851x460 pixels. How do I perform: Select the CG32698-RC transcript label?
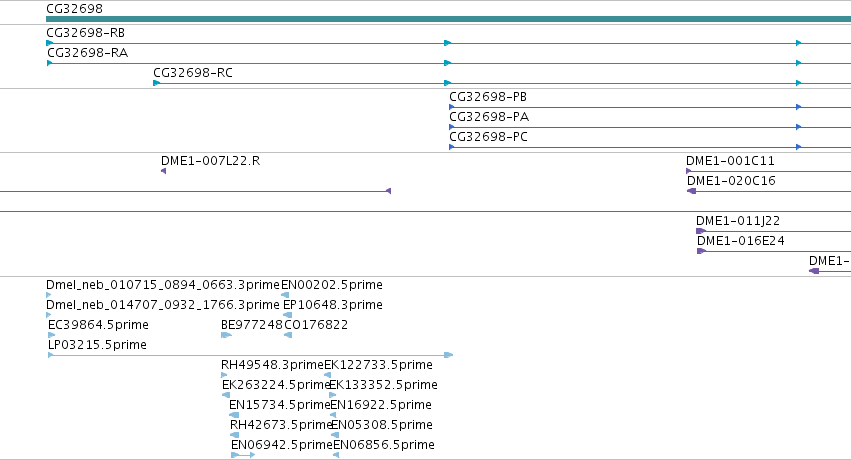pos(193,73)
